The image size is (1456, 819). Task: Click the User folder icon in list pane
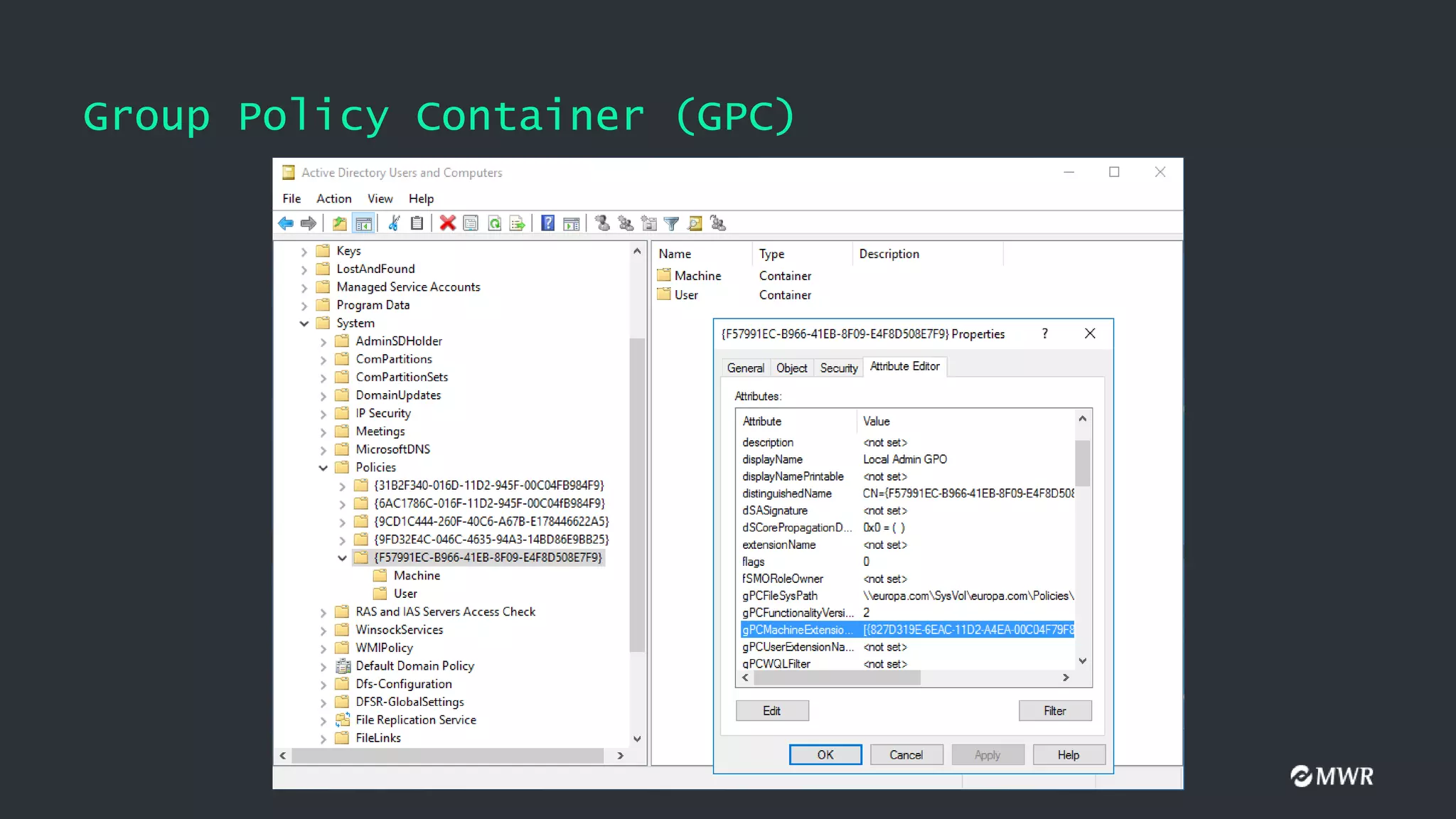click(664, 294)
